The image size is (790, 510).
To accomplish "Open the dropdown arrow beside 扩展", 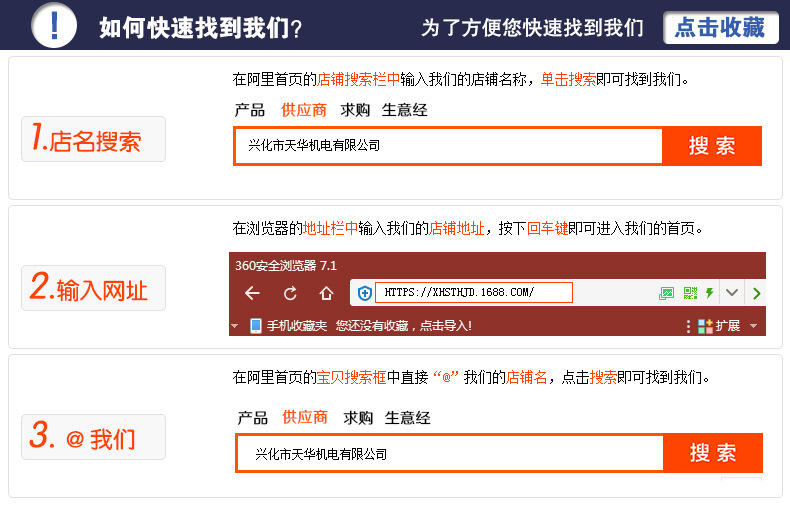I will pos(754,326).
